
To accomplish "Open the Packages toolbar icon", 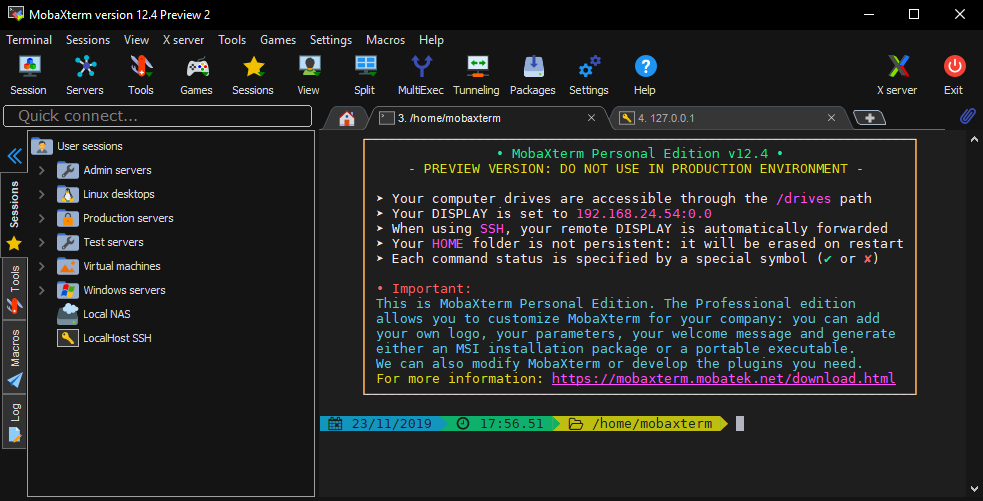I will [533, 66].
